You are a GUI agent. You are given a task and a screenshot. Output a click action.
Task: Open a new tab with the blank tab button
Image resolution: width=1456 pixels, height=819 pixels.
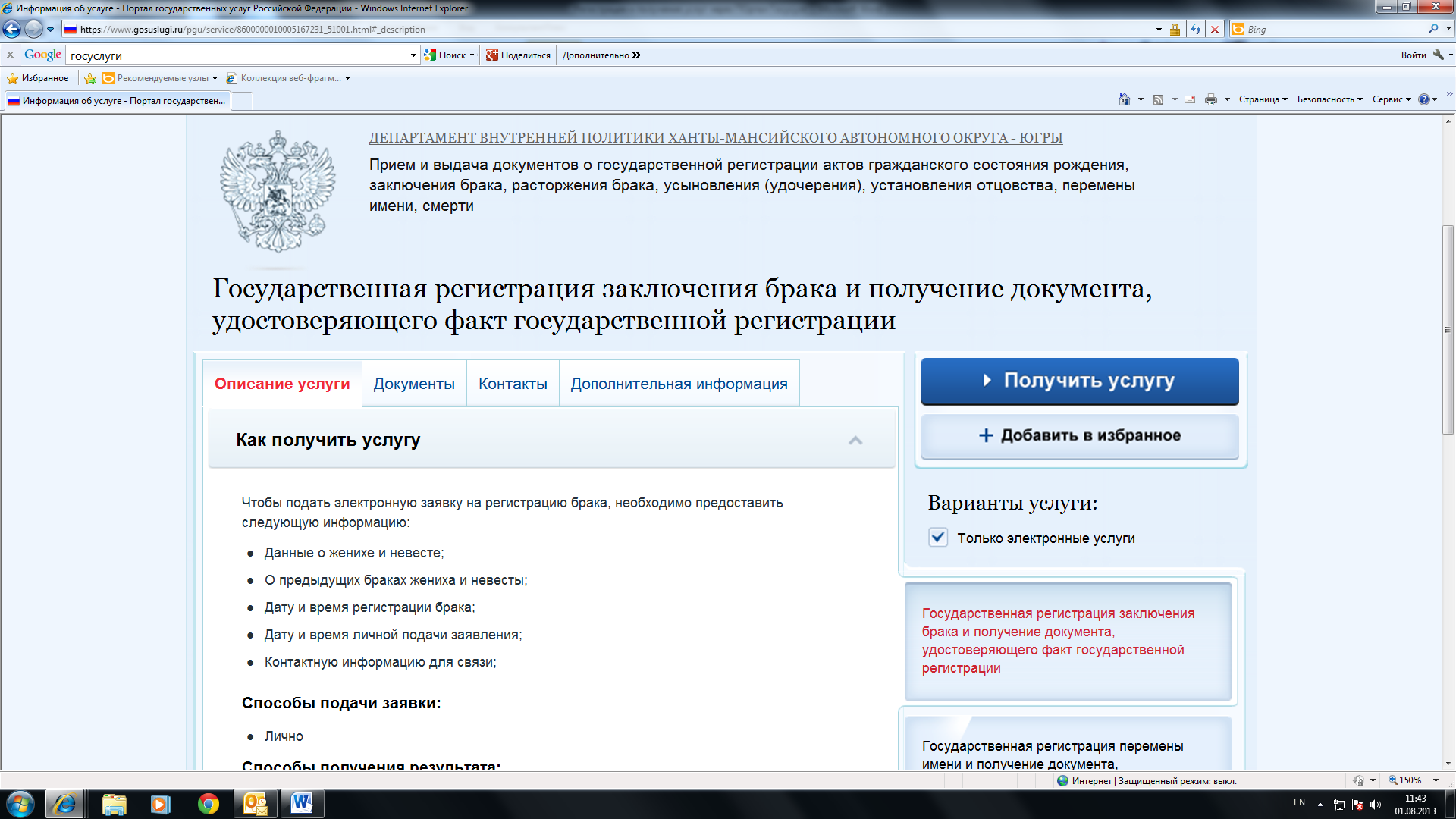click(242, 101)
